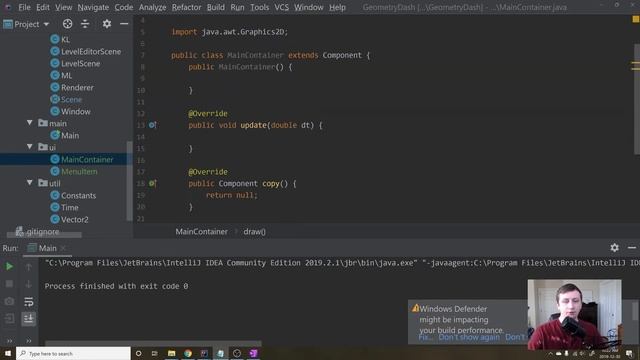This screenshot has width=640, height=360.
Task: Open Vector2 class
Action: coord(74,220)
